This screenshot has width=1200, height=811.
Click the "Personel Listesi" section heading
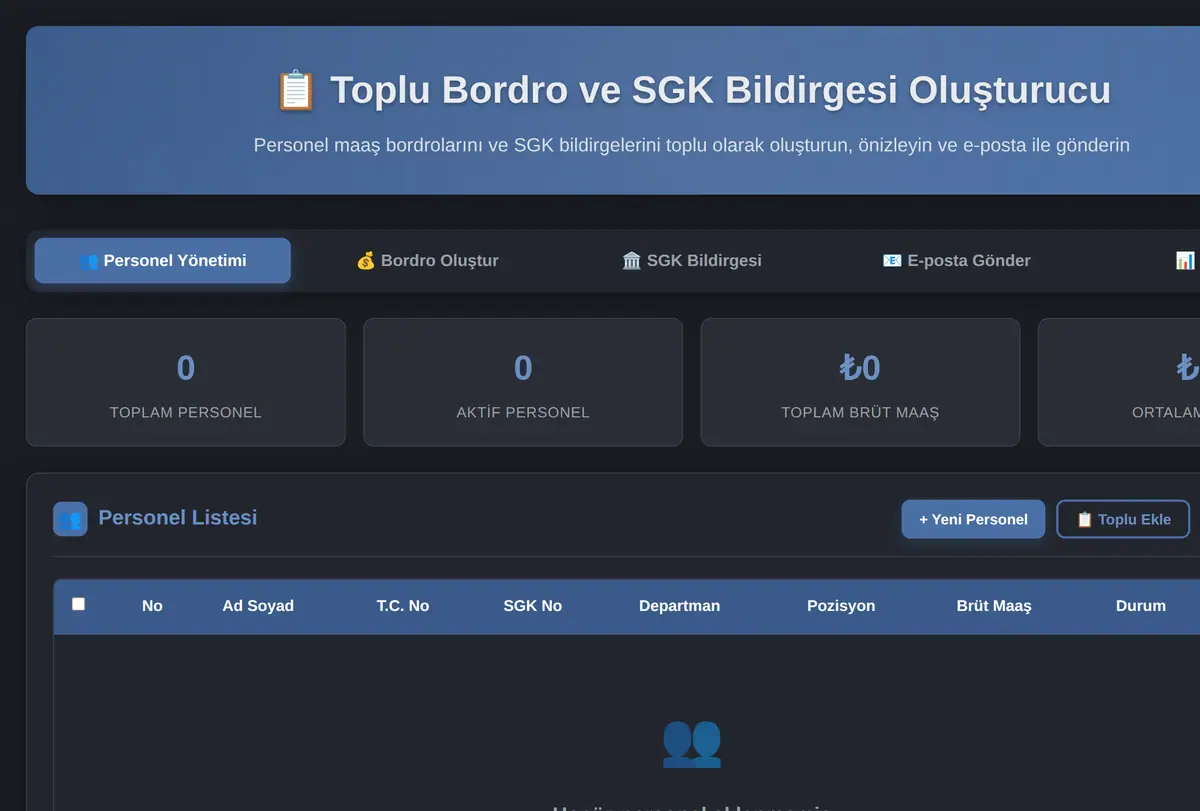(178, 518)
